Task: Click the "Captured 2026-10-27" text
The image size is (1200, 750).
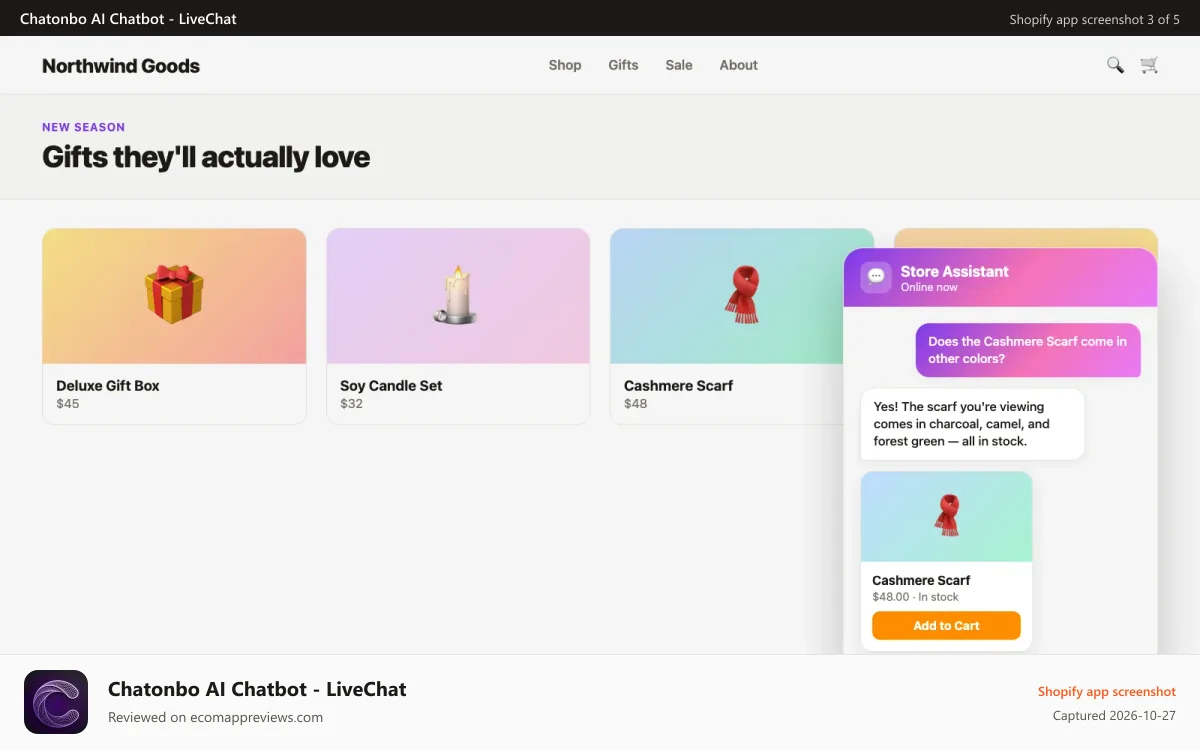Action: [1114, 716]
